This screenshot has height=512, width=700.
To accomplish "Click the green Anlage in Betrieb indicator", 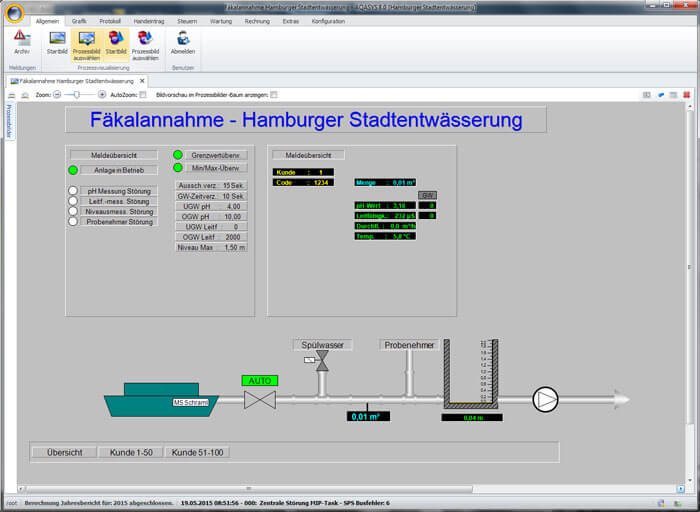I will 73,170.
